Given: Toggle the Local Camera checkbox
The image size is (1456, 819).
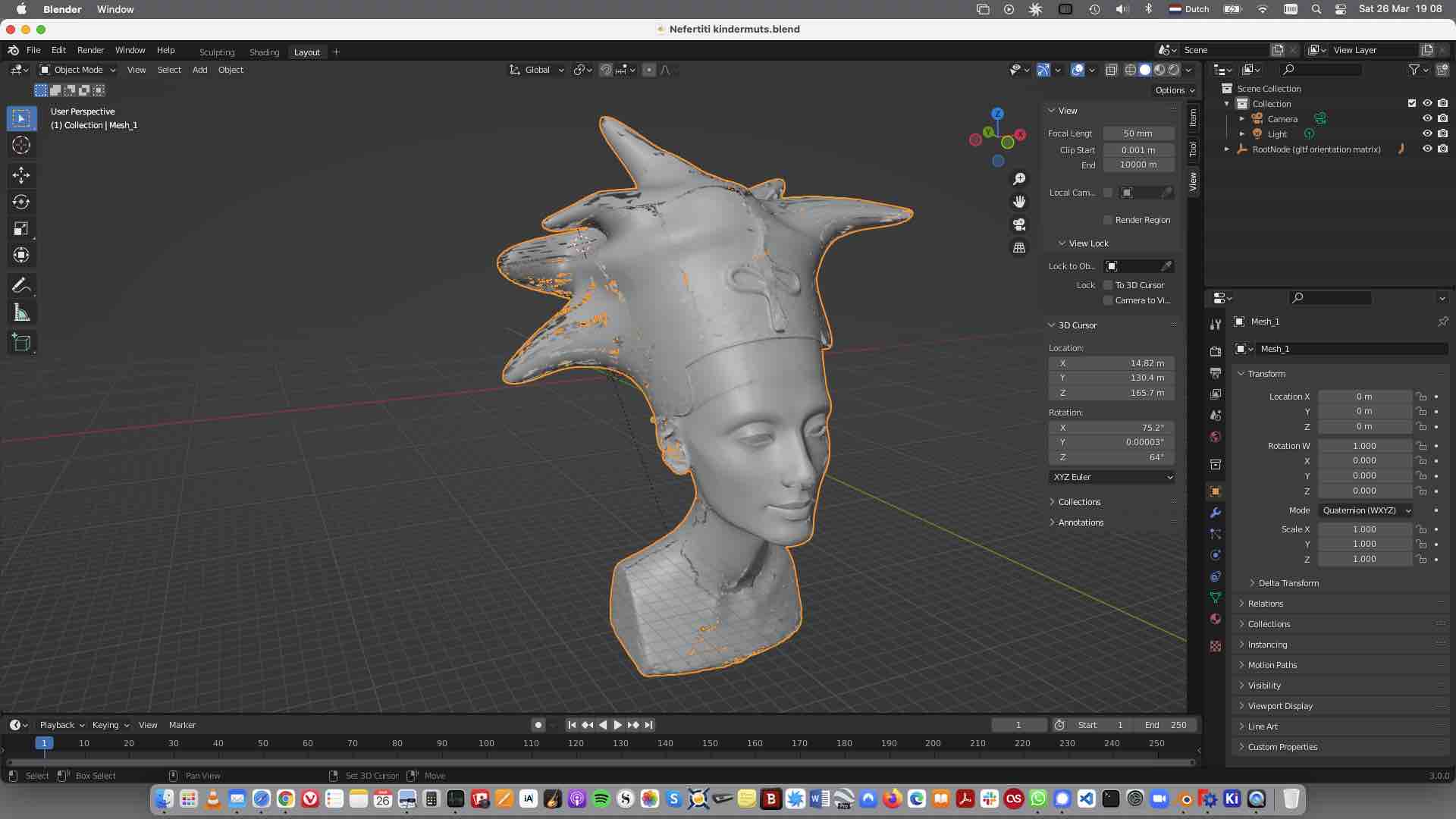Looking at the screenshot, I should (x=1108, y=193).
